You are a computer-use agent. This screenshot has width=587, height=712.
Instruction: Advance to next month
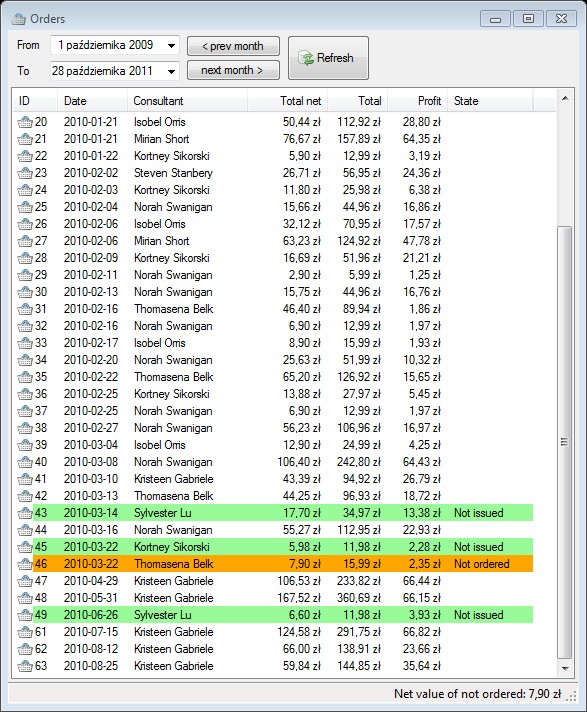[233, 70]
